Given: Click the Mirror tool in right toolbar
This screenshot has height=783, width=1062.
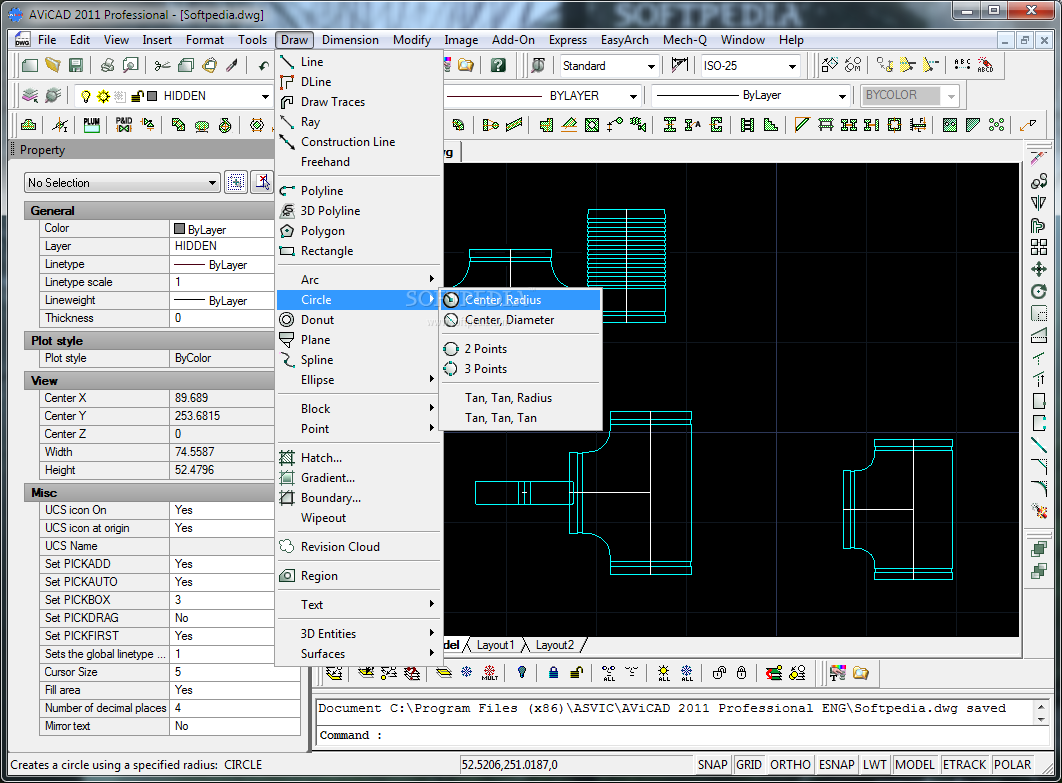Looking at the screenshot, I should 1038,203.
